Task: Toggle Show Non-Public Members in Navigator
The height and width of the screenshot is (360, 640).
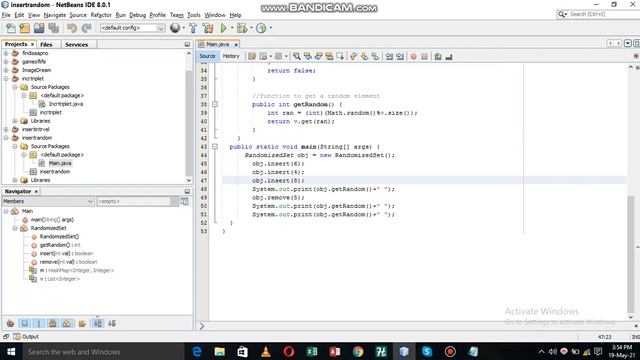Action: 53,323
